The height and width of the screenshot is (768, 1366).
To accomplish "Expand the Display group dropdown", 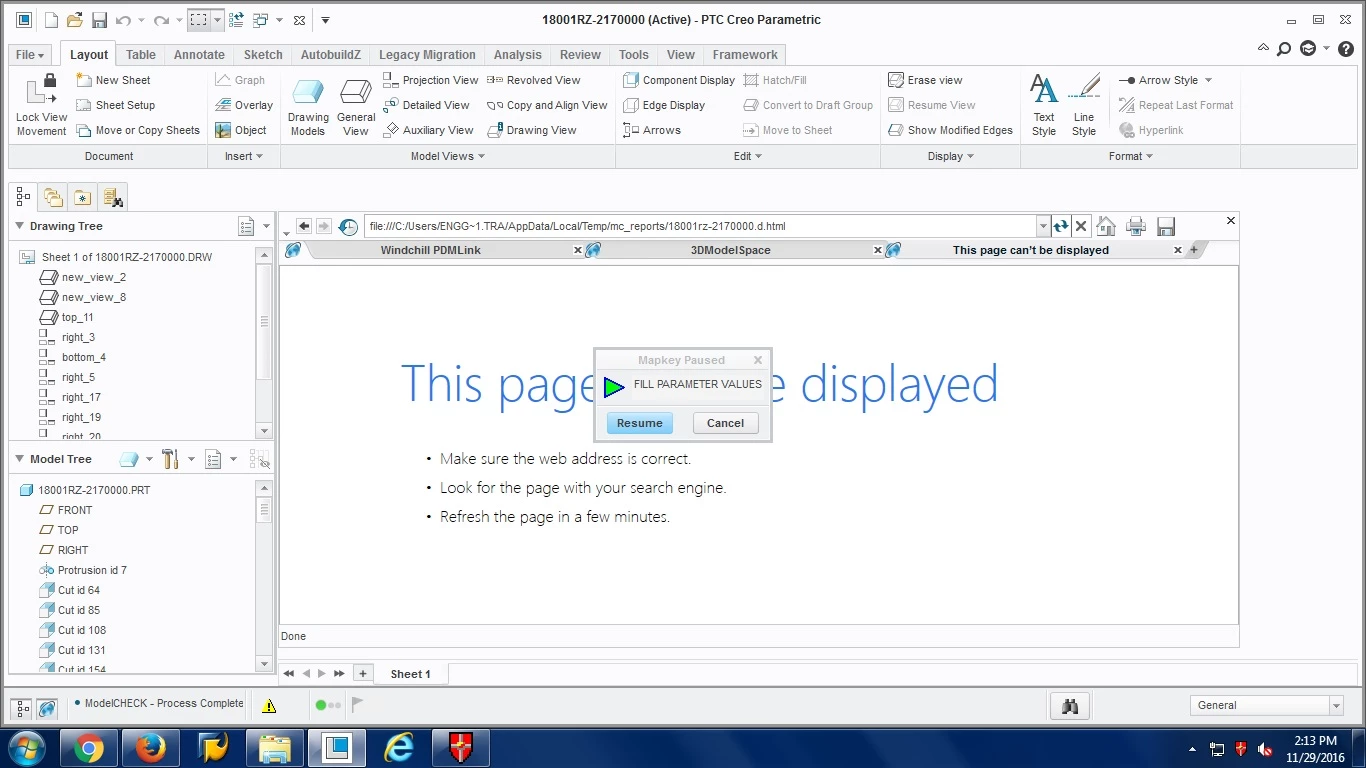I will 951,156.
